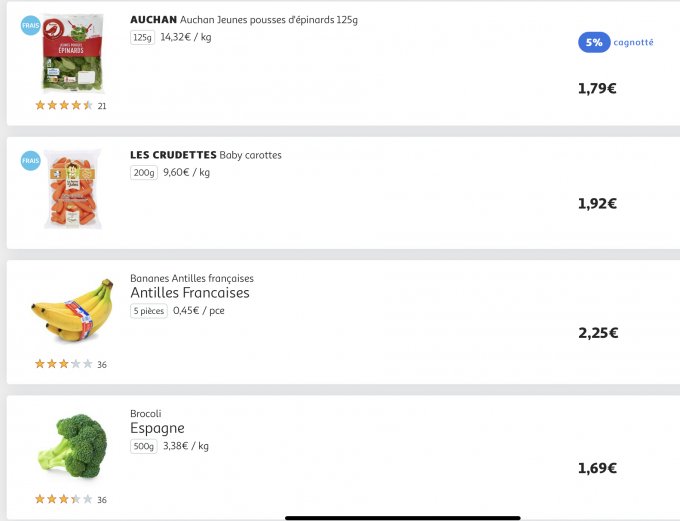Open Les Crudettes Baby carottes title
This screenshot has width=680, height=521.
pos(206,155)
